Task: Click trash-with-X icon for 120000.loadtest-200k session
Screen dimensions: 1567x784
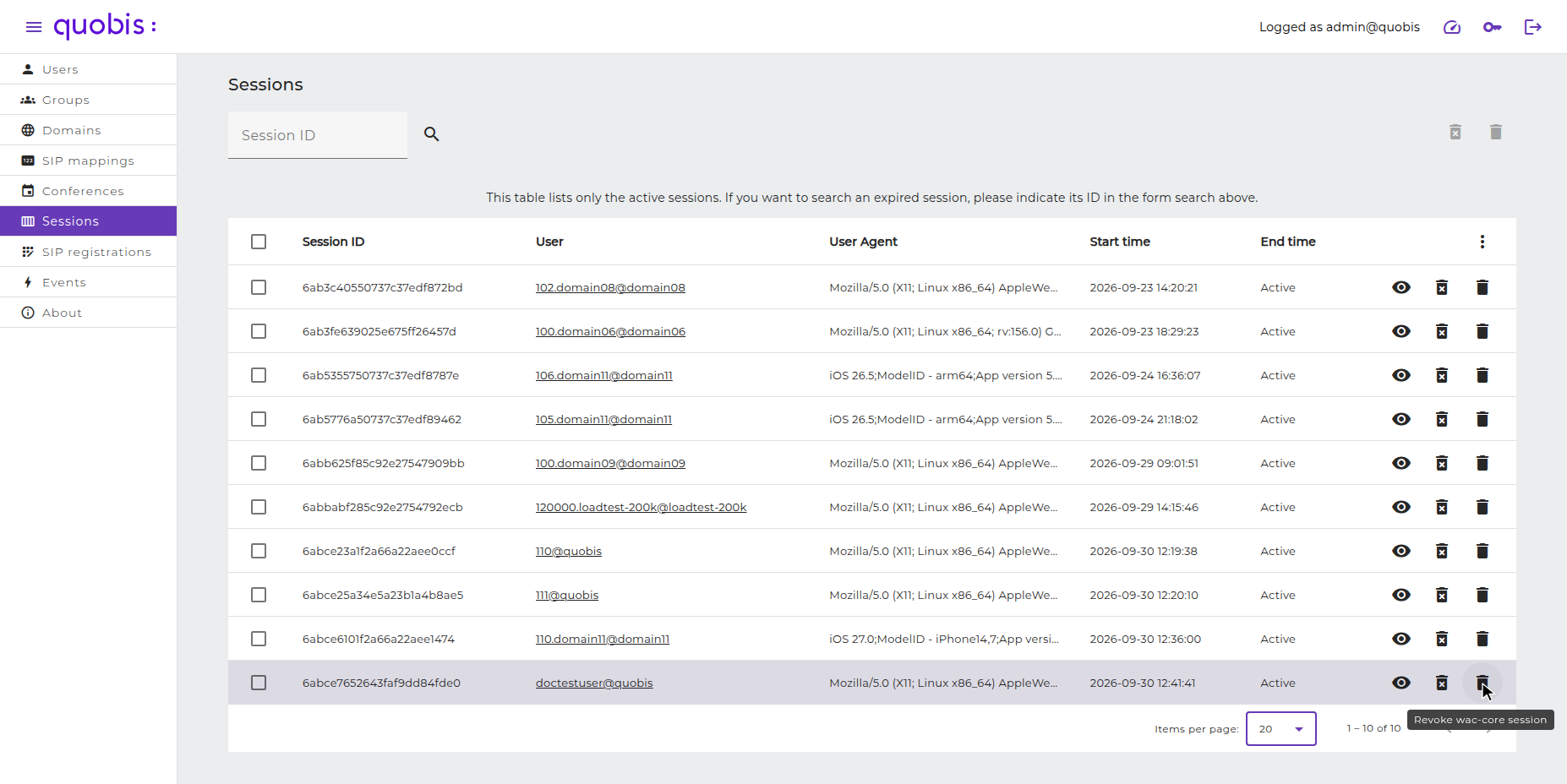Action: (1442, 507)
